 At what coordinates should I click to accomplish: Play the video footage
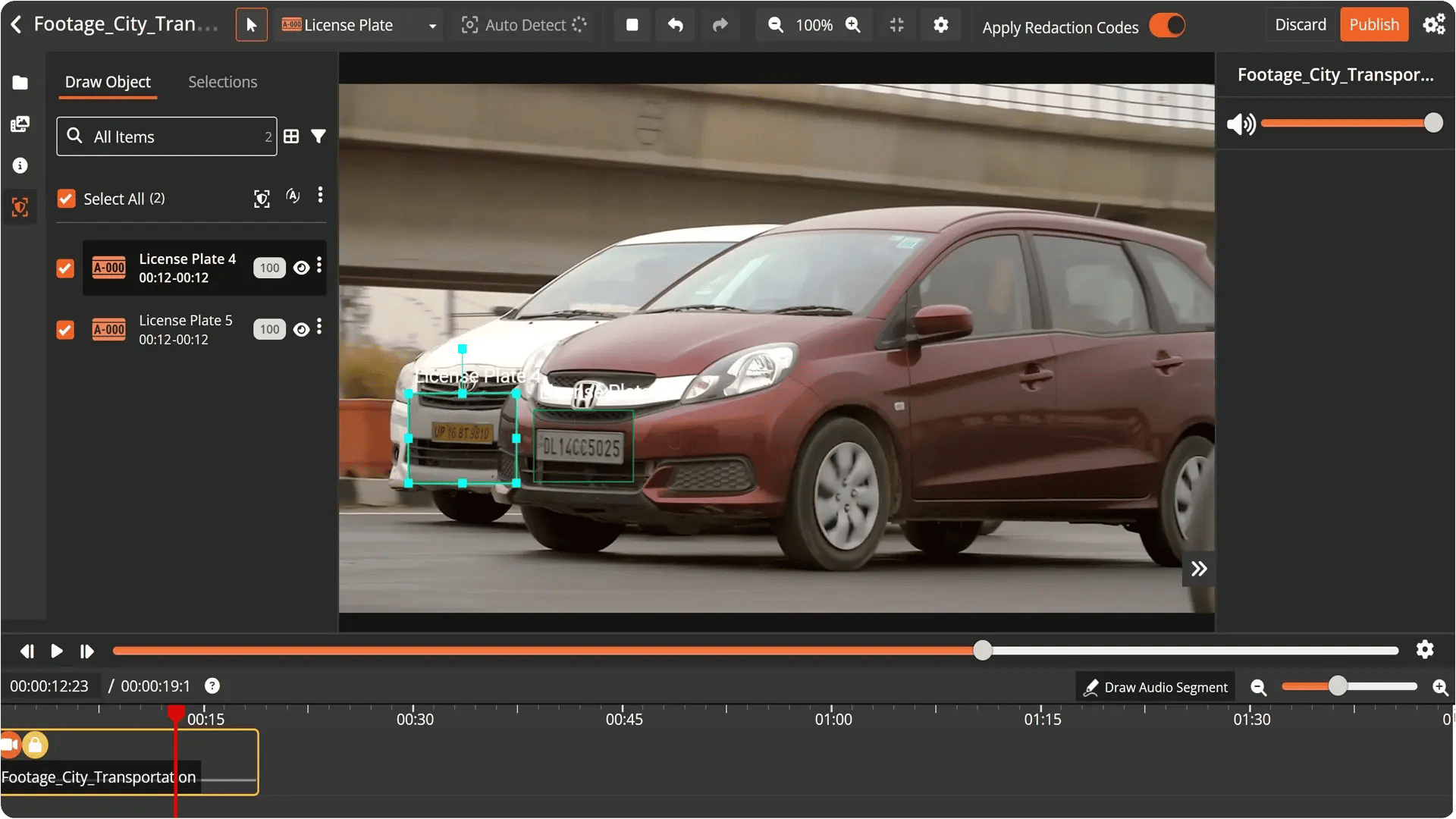[x=57, y=651]
